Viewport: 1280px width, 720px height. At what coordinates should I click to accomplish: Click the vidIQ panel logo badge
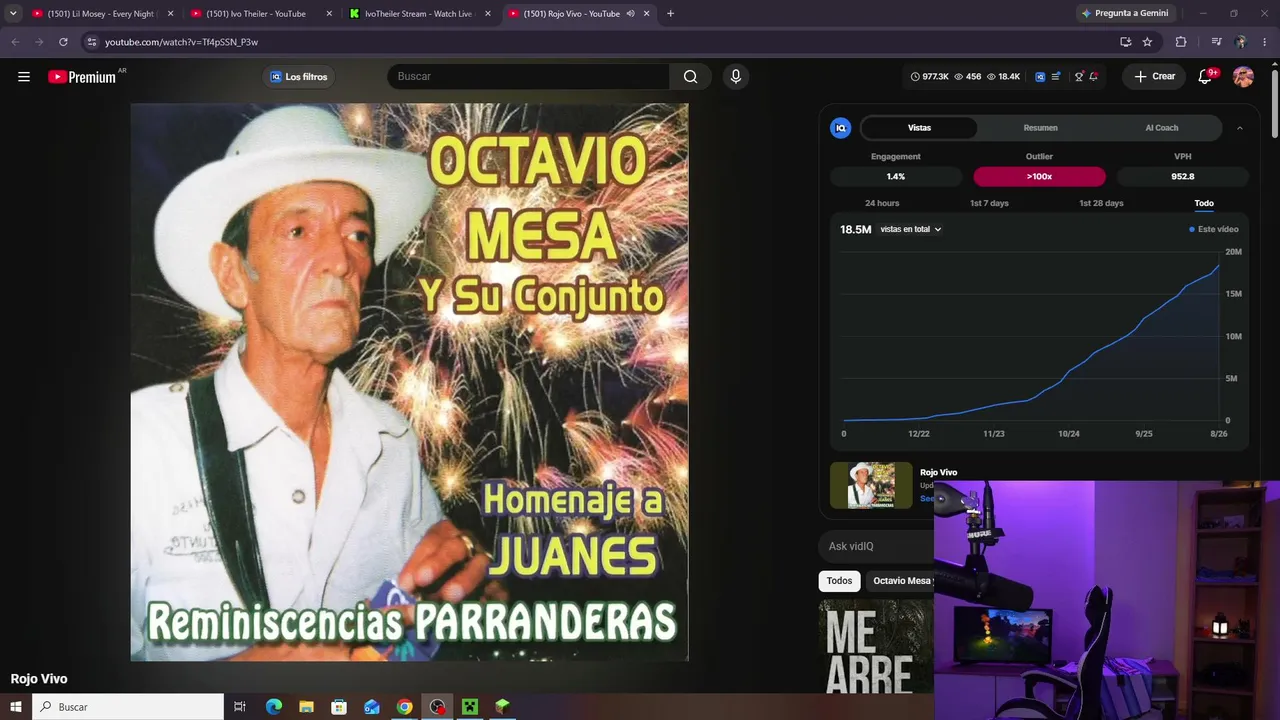pyautogui.click(x=841, y=128)
